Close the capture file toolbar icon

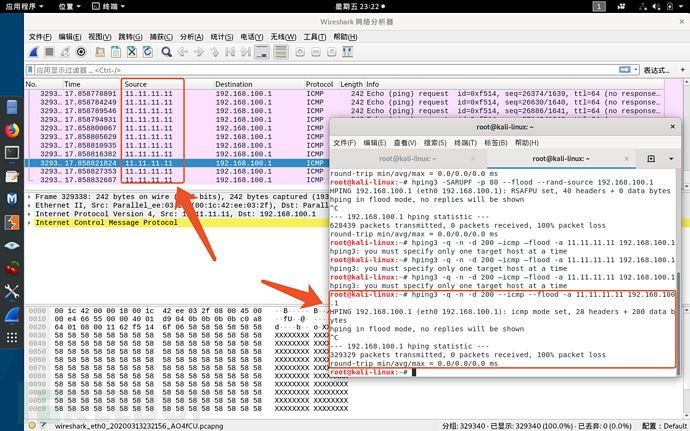pos(132,52)
